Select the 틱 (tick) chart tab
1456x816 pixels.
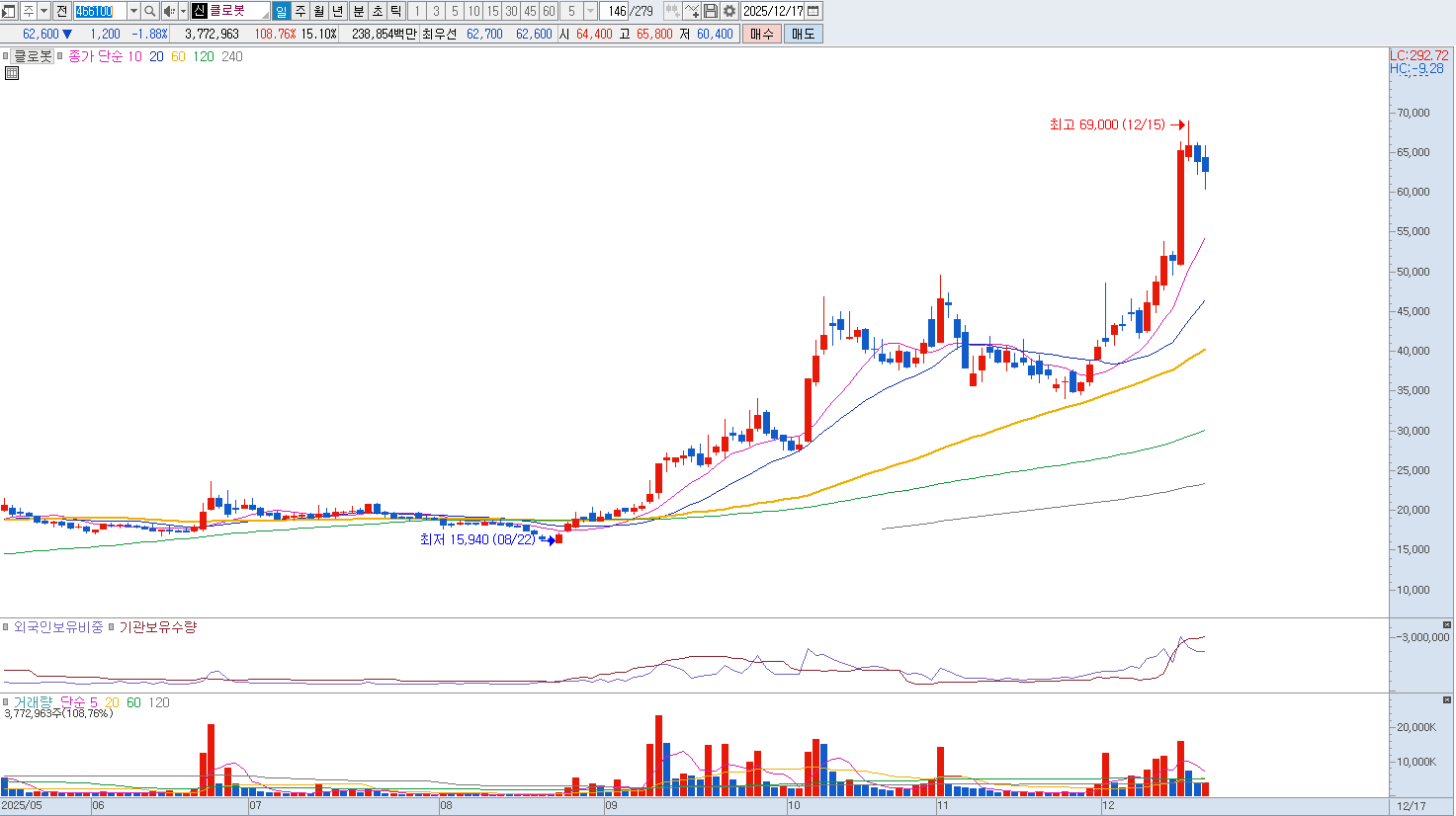point(396,11)
